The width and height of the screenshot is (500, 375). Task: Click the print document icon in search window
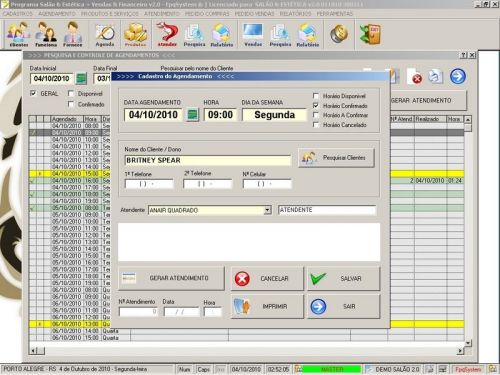tap(436, 76)
